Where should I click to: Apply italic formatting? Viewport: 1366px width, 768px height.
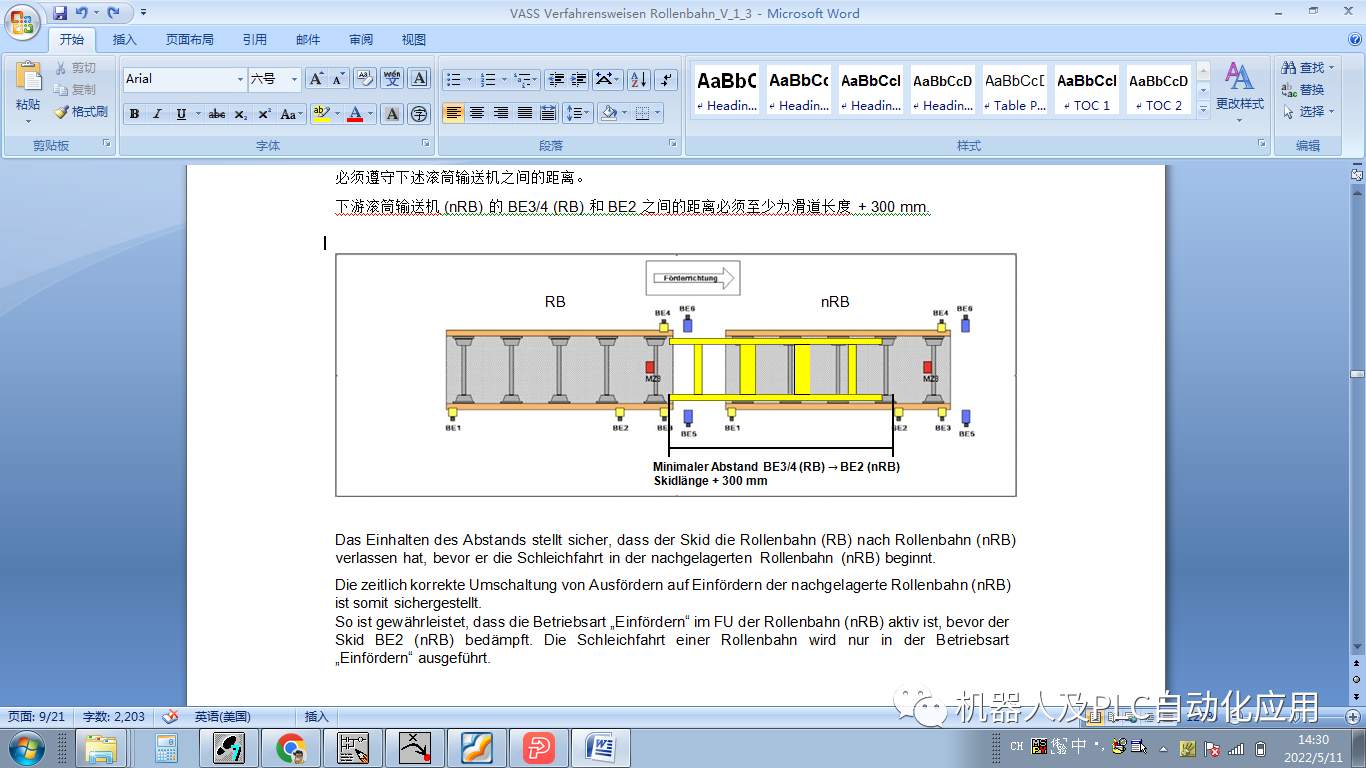click(x=157, y=114)
